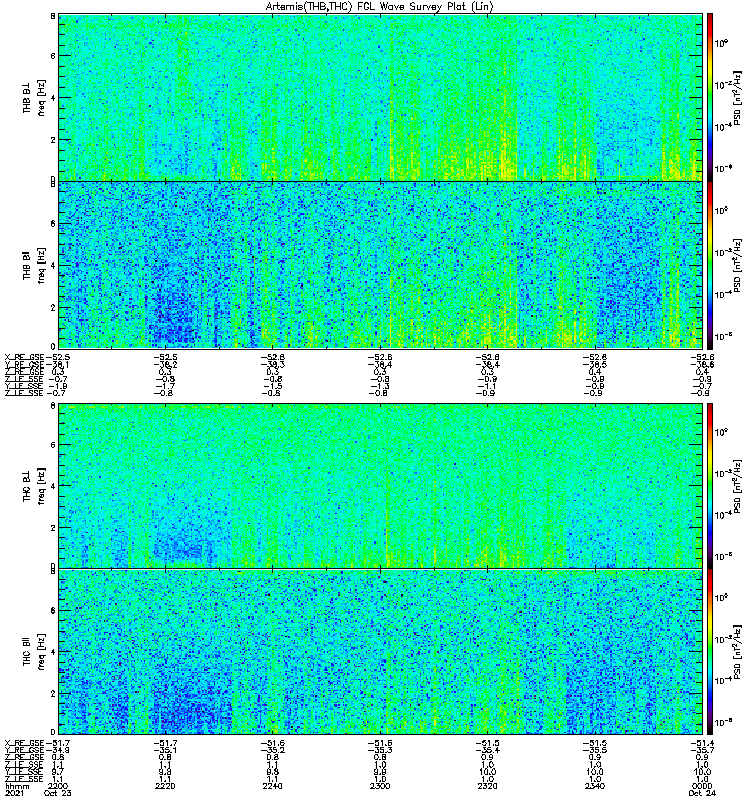Click the 0000 time tick label

pyautogui.click(x=702, y=786)
